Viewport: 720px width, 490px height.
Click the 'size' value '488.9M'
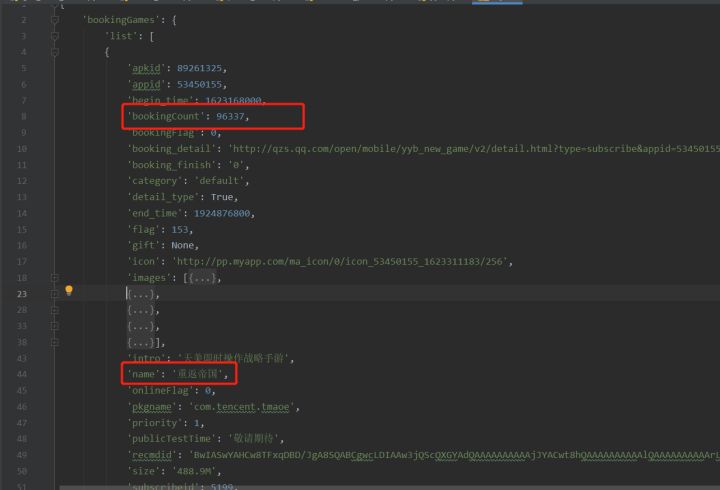[x=194, y=471]
